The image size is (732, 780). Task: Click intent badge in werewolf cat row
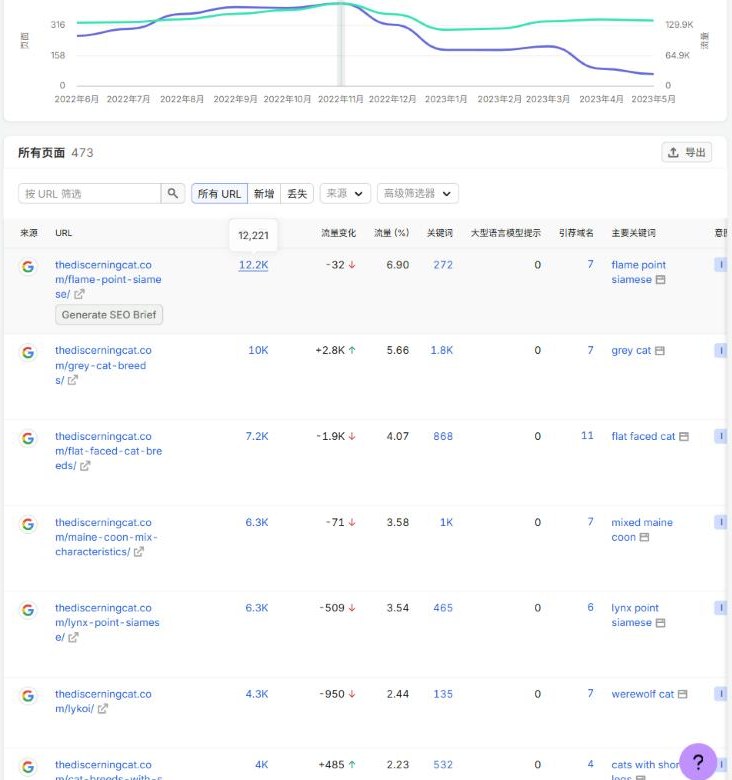tap(721, 694)
